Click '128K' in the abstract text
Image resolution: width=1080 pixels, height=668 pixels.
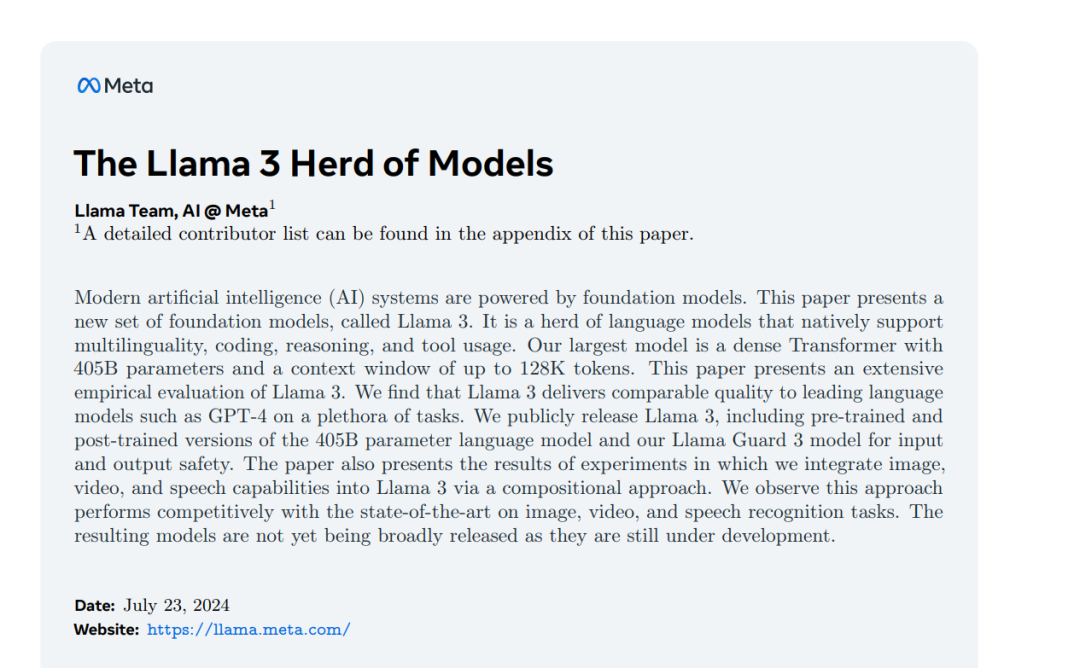pos(541,369)
